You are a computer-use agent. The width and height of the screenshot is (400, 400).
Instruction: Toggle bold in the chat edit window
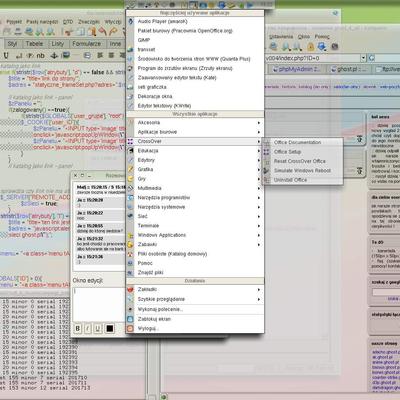click(78, 329)
